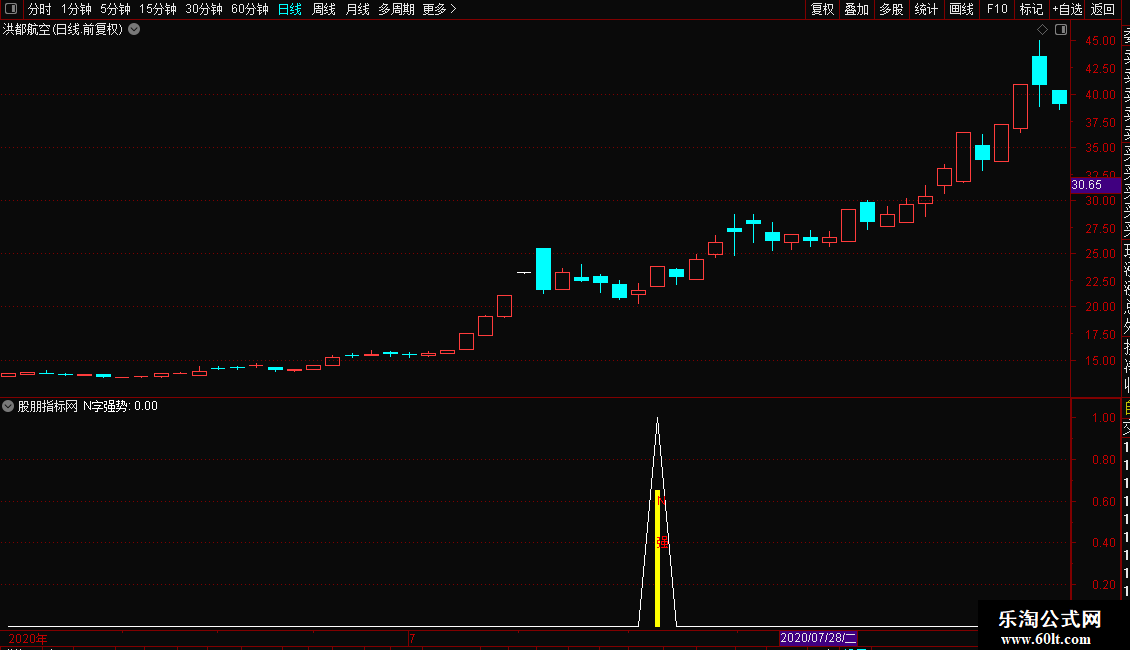Switch to 周线 weekly chart

pos(324,9)
